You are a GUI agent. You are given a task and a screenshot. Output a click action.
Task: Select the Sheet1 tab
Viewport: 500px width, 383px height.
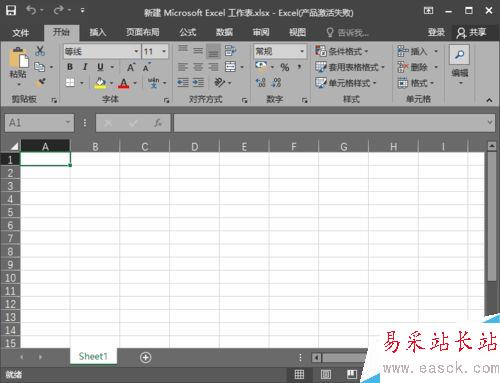[93, 356]
